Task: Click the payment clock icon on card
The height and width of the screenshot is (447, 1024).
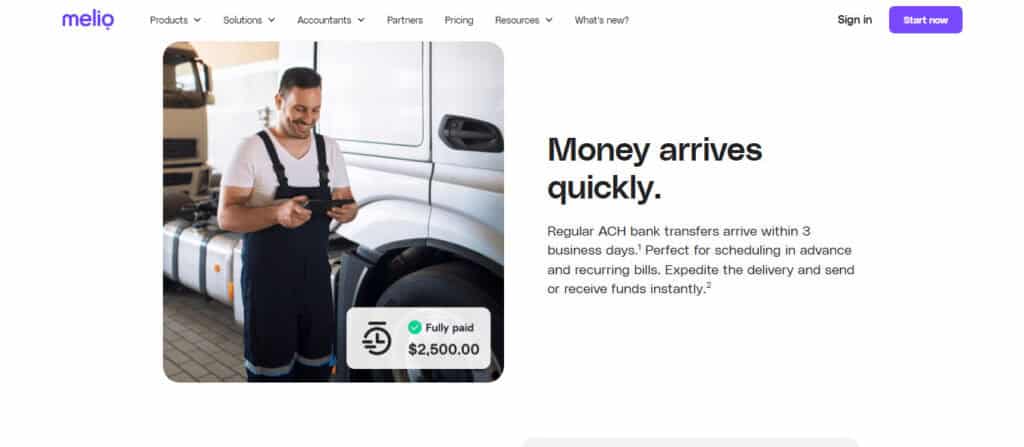Action: coord(377,339)
